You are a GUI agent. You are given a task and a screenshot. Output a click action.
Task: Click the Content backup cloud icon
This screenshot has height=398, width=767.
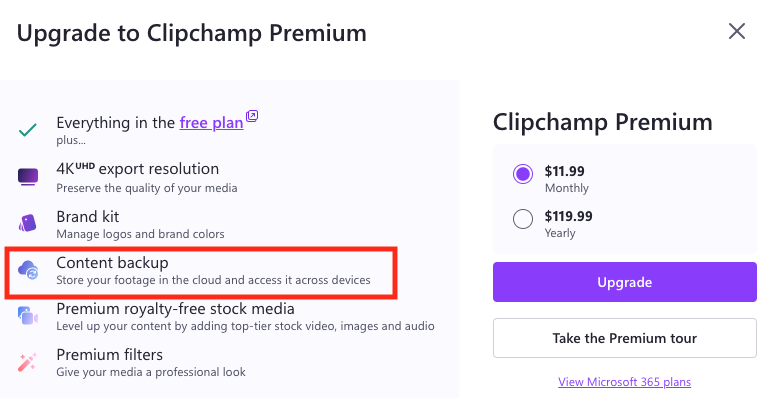28,269
